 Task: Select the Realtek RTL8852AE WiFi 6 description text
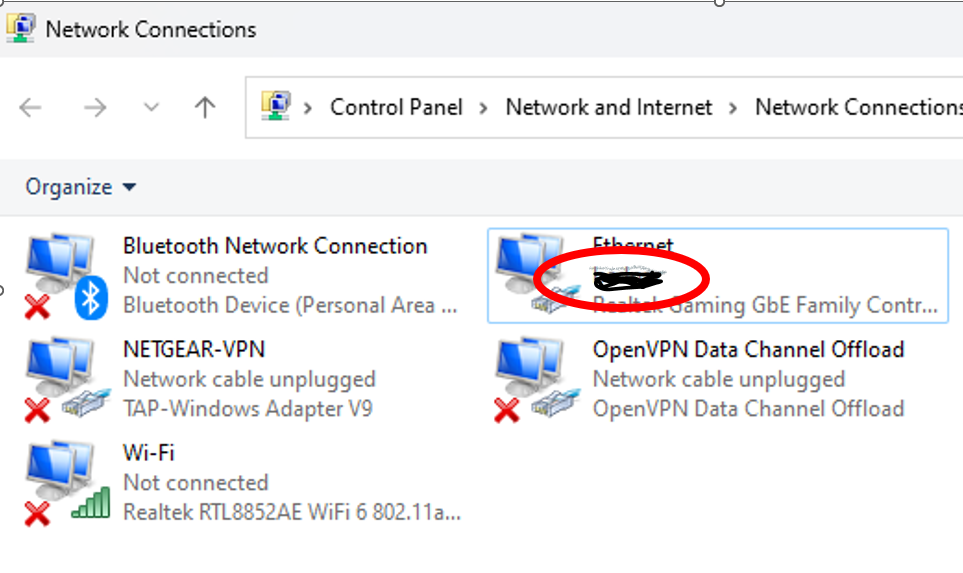(x=292, y=512)
